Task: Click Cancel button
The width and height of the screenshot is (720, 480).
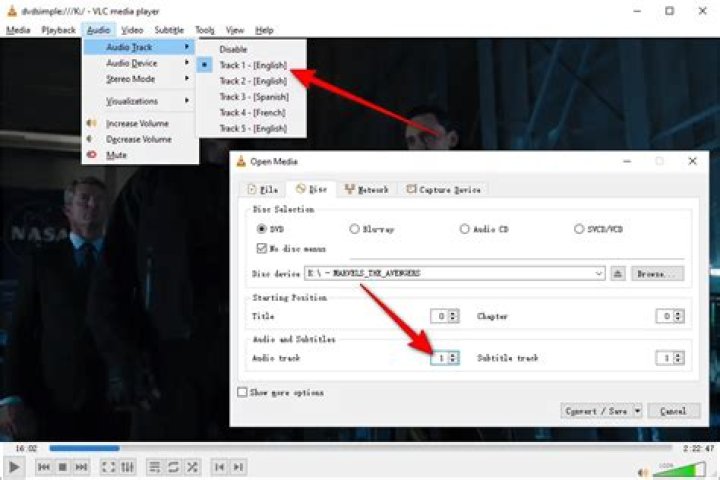Action: [x=674, y=411]
